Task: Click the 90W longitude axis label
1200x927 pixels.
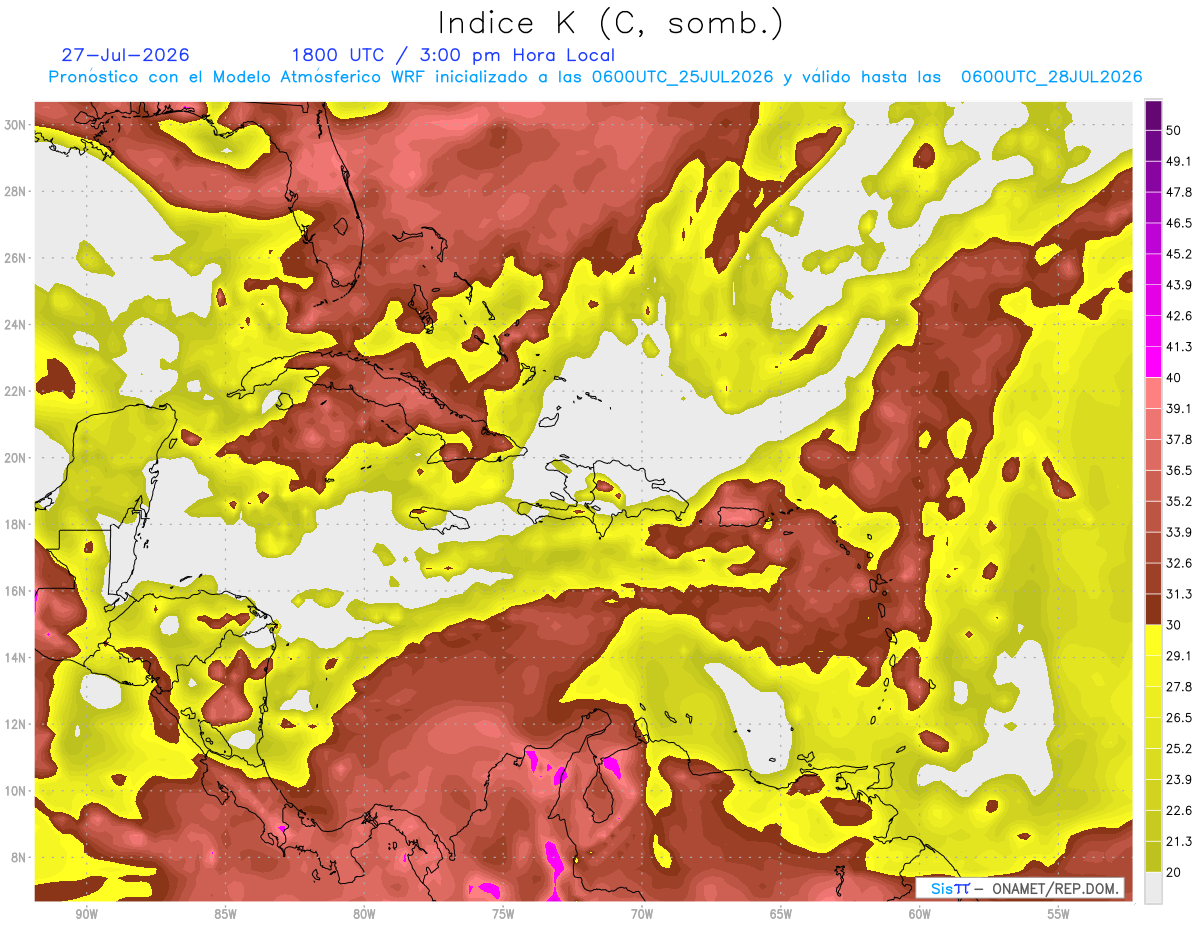Action: coord(86,914)
